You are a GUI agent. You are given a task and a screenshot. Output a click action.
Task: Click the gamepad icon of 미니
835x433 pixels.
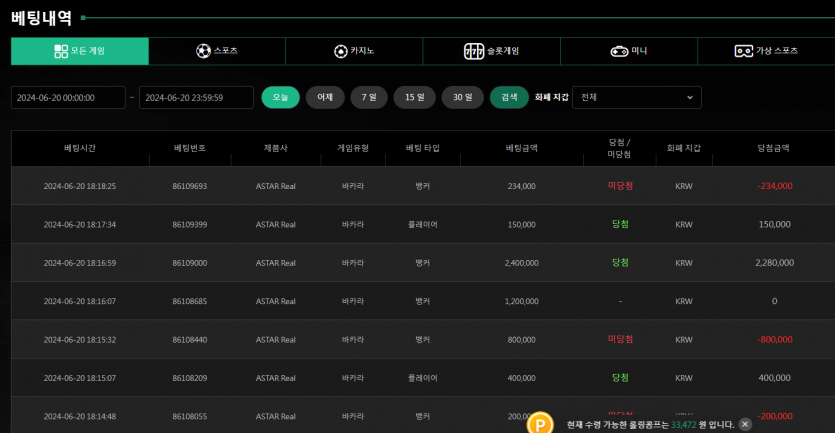pyautogui.click(x=619, y=51)
